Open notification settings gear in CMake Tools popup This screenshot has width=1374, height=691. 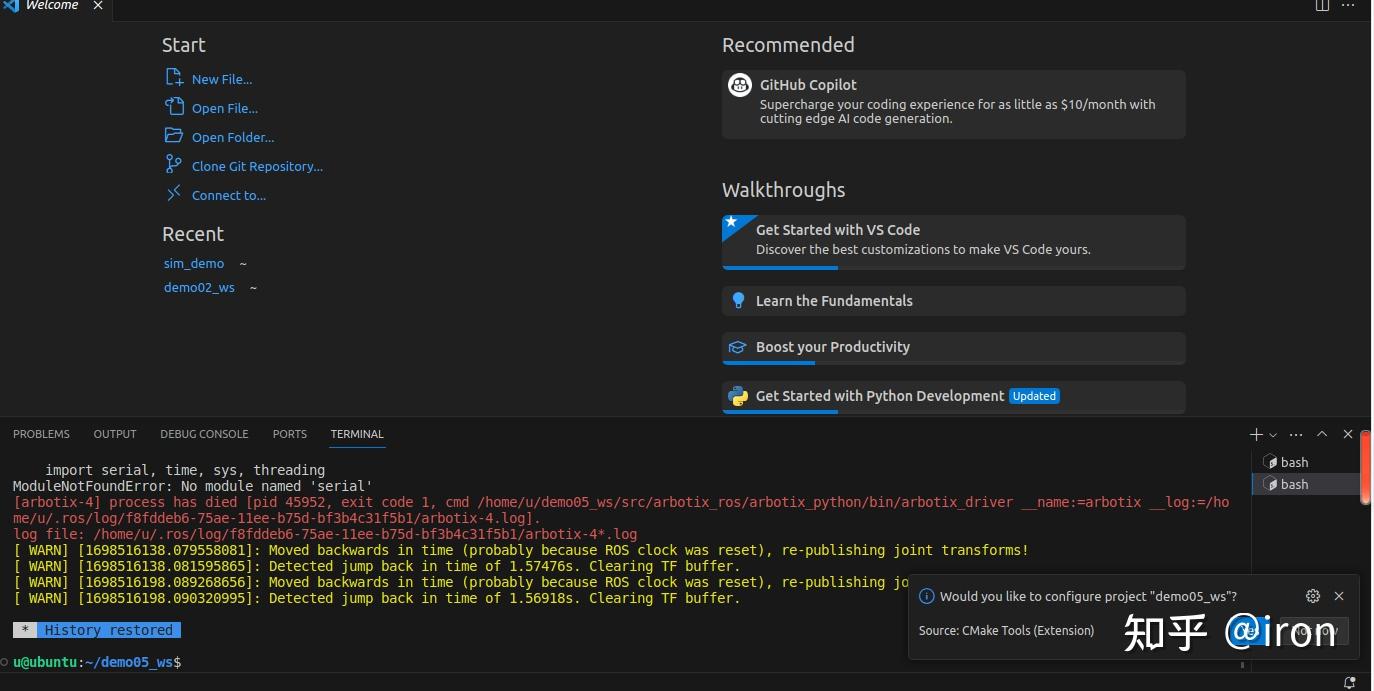click(1313, 595)
